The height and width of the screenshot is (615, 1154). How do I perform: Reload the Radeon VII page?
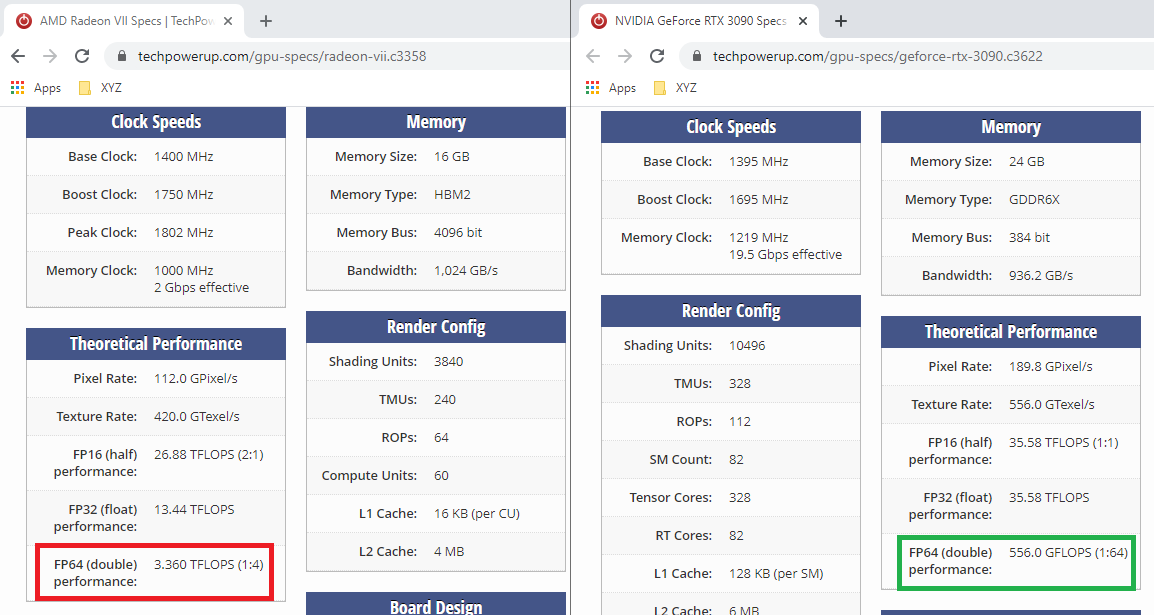[x=82, y=56]
